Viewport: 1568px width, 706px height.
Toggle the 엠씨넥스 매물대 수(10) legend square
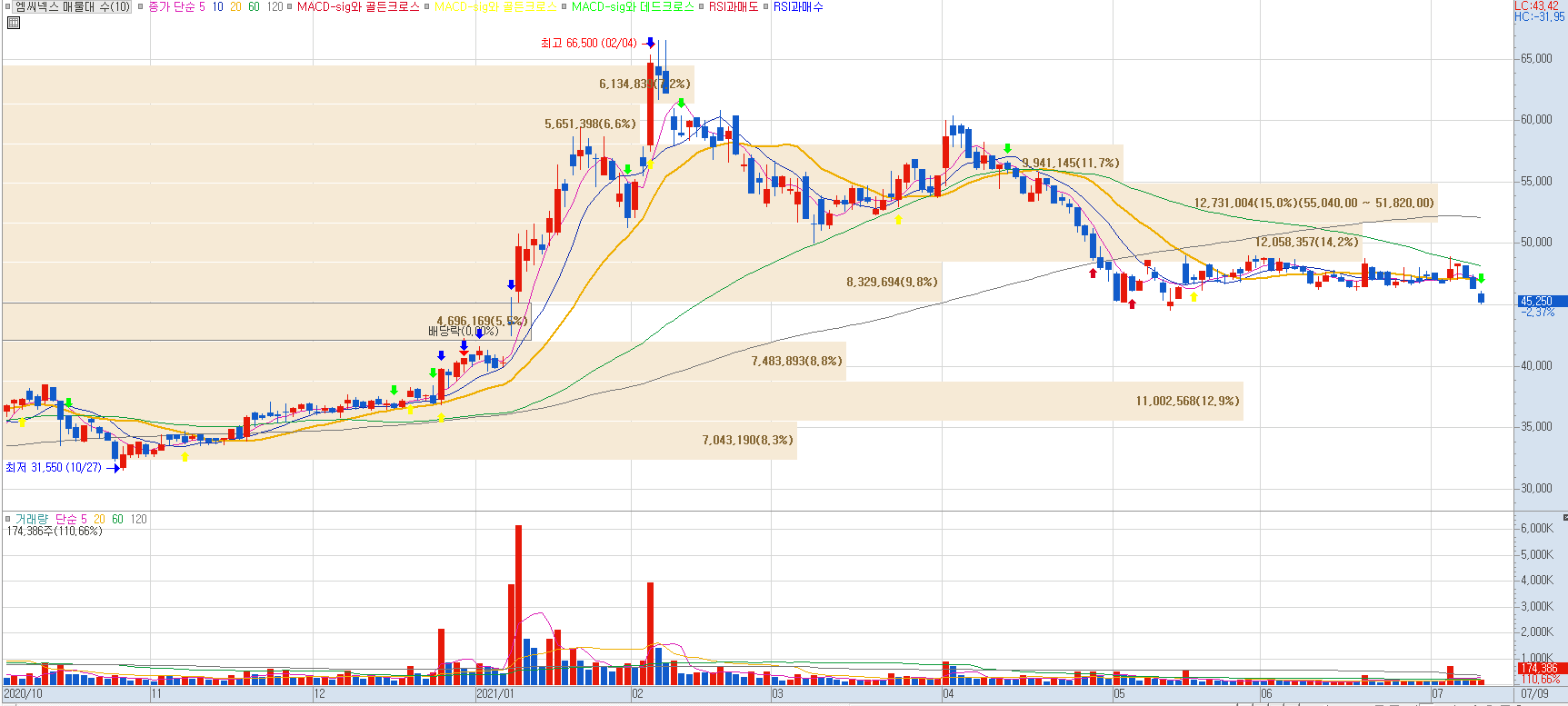tap(8, 7)
